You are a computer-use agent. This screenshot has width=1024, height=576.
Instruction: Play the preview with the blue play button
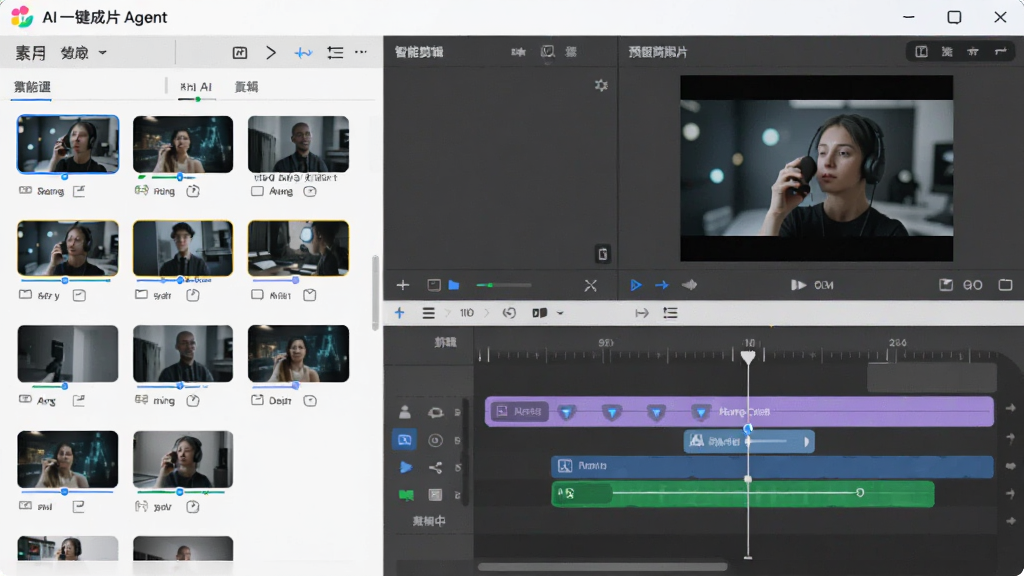(x=635, y=285)
